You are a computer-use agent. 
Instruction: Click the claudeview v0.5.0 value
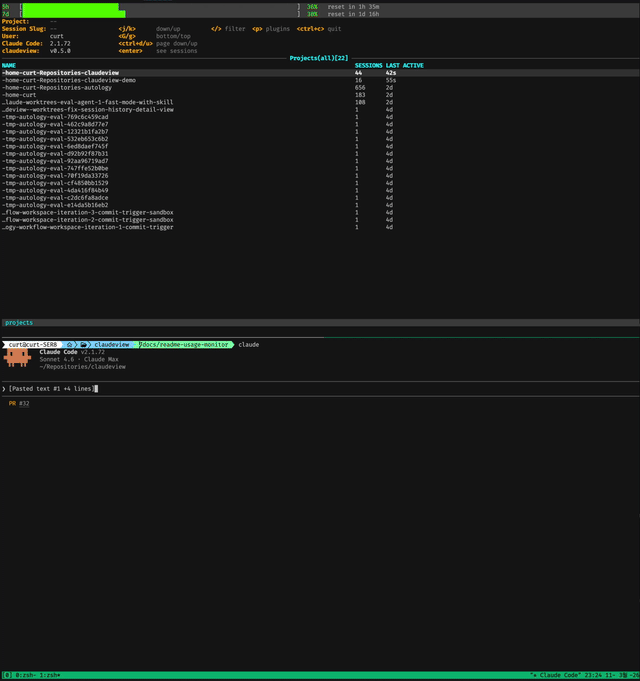[x=60, y=51]
